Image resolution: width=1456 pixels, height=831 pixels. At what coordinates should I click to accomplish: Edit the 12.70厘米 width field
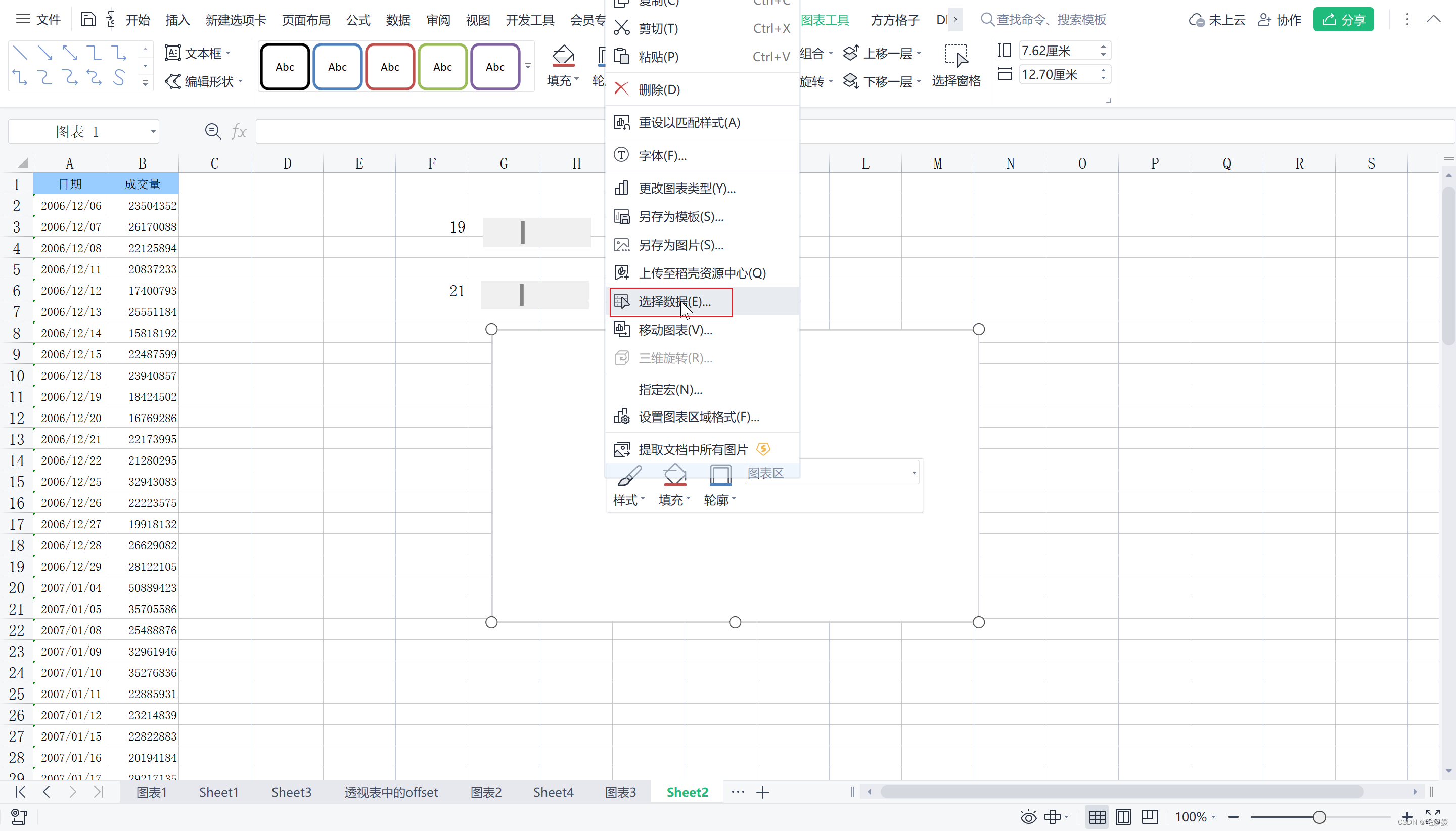(x=1059, y=74)
